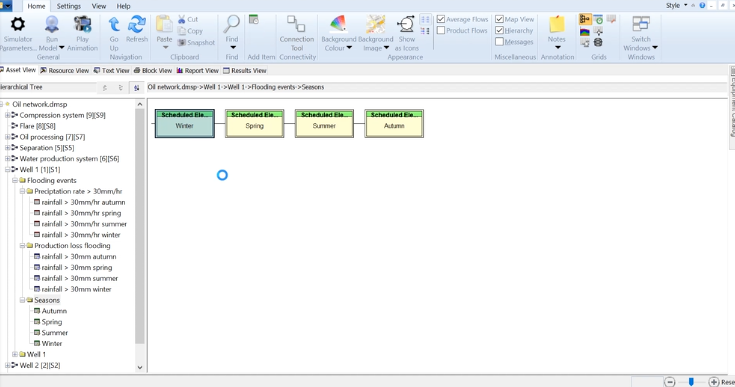Expand the Compression system tree node

pos(8,115)
